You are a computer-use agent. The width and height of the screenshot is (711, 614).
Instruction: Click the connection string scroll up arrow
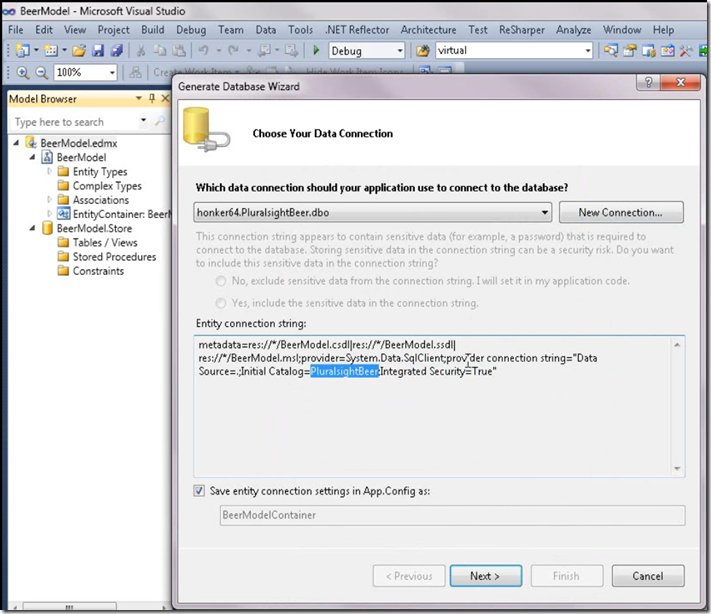[x=677, y=345]
